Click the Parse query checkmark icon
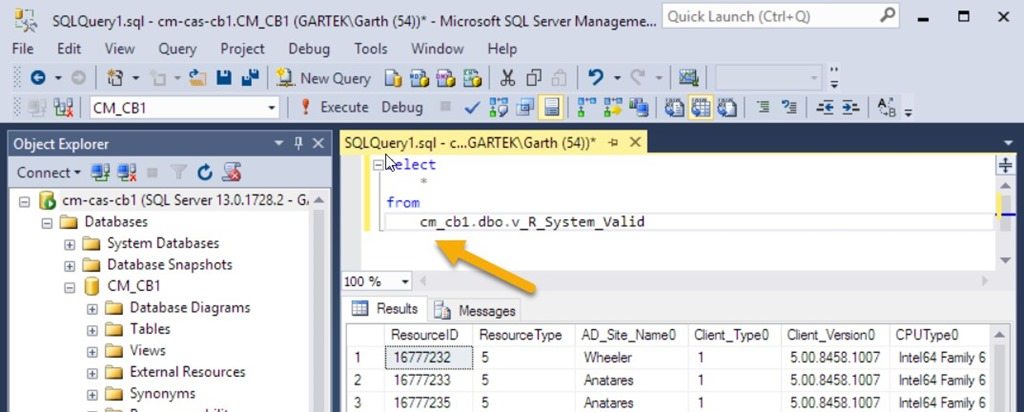This screenshot has height=412, width=1024. pos(473,107)
